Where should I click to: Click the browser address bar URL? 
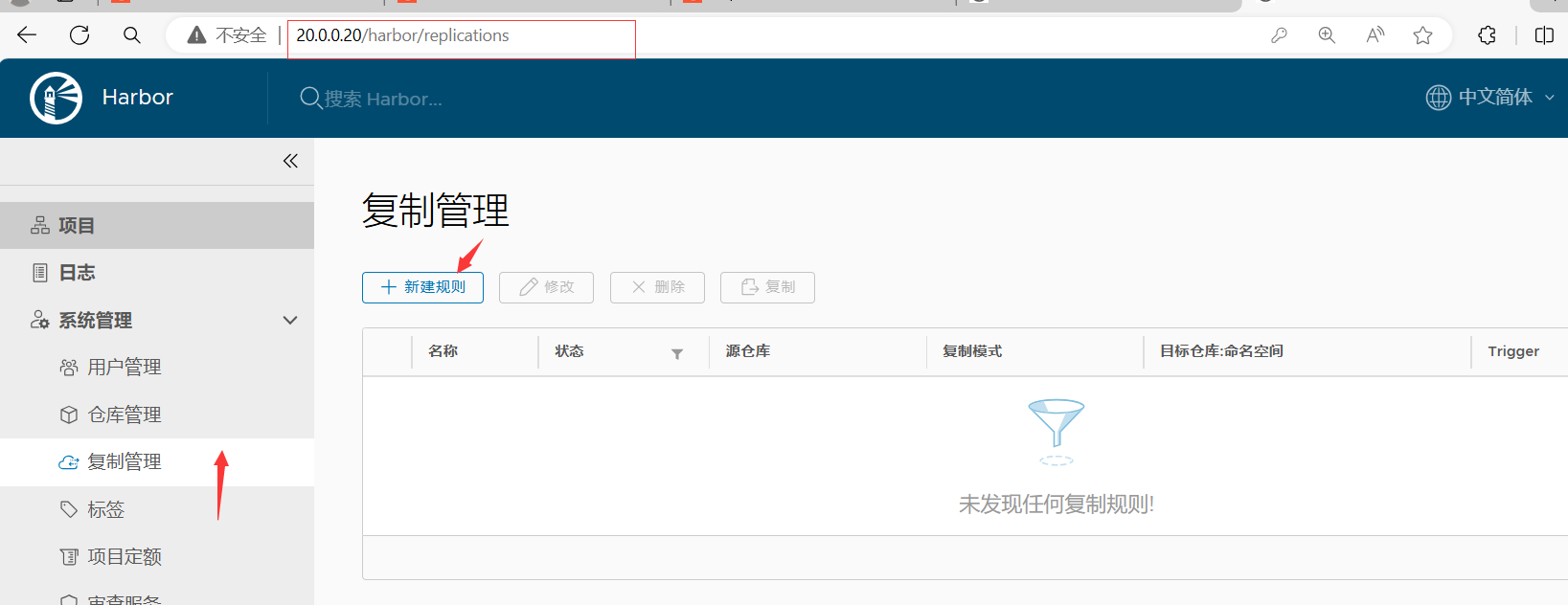[402, 35]
